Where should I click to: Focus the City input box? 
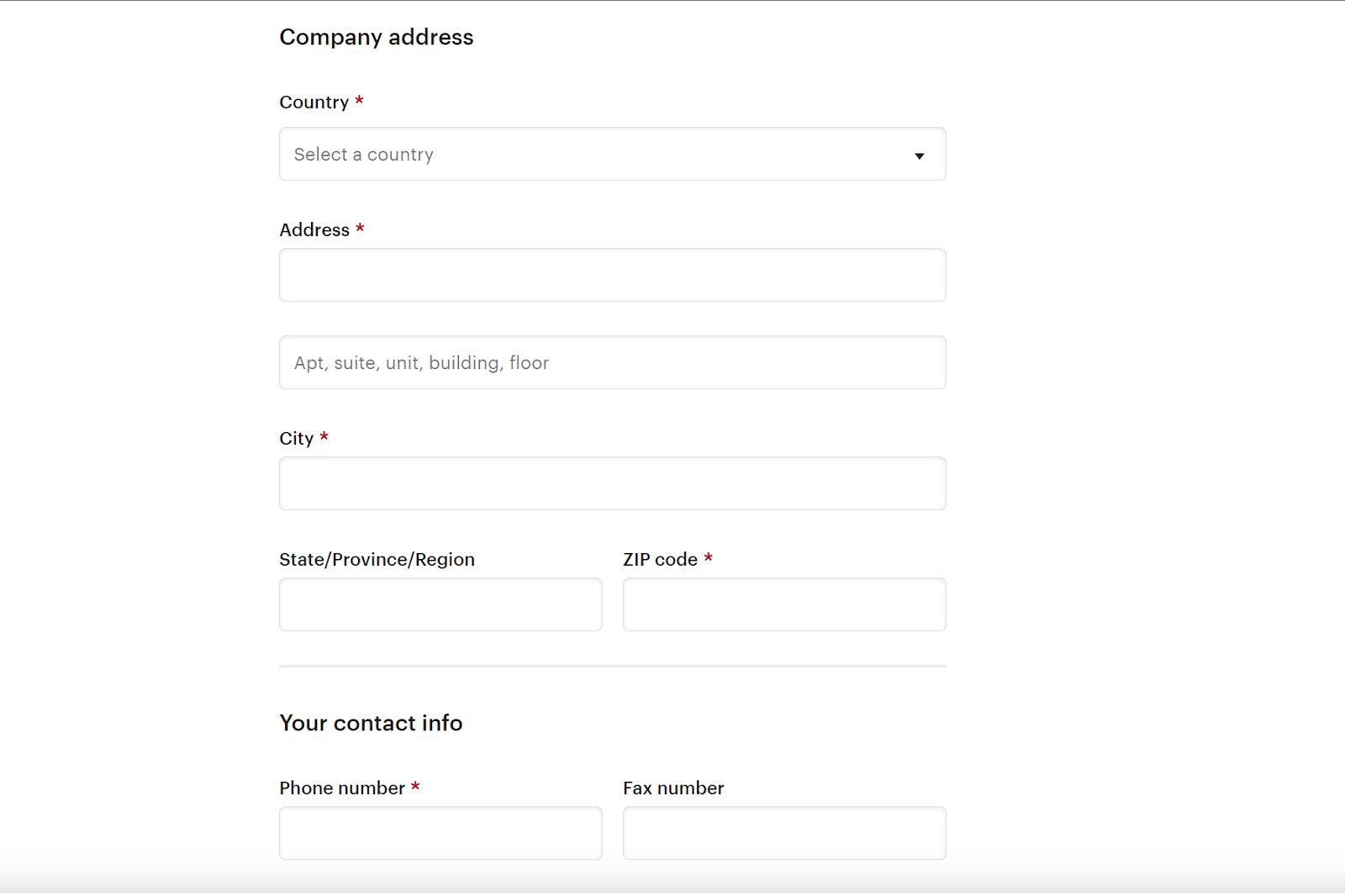pos(612,483)
